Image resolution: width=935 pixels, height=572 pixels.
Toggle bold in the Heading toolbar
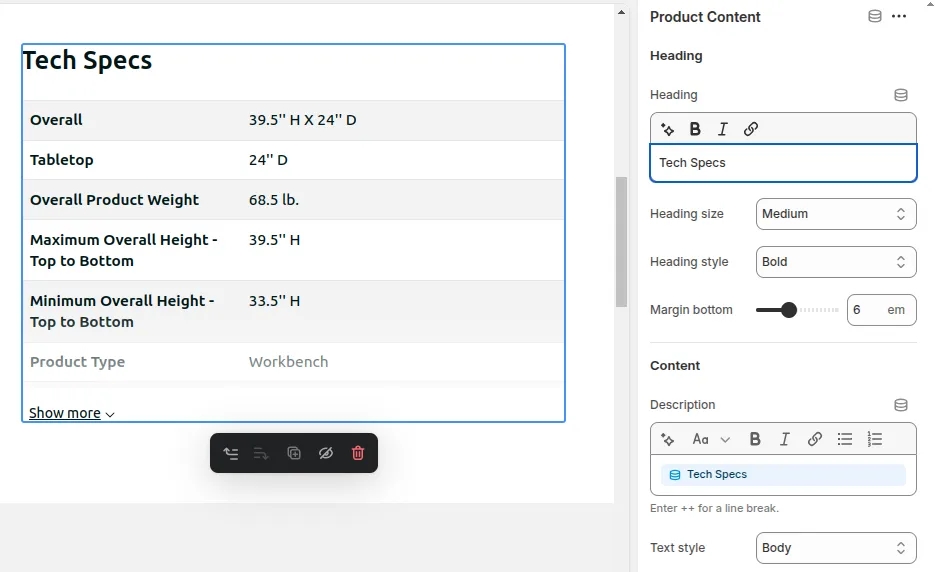[x=695, y=129]
